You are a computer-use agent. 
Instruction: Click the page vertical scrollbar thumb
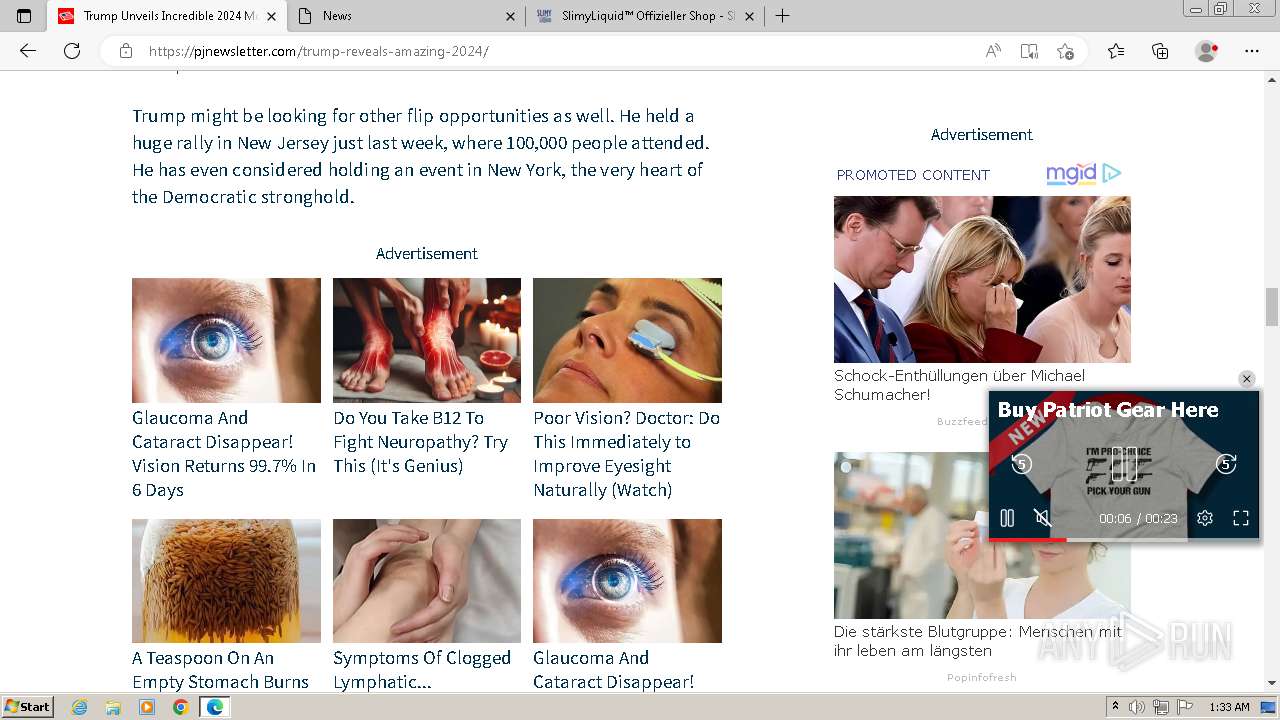pos(1272,306)
